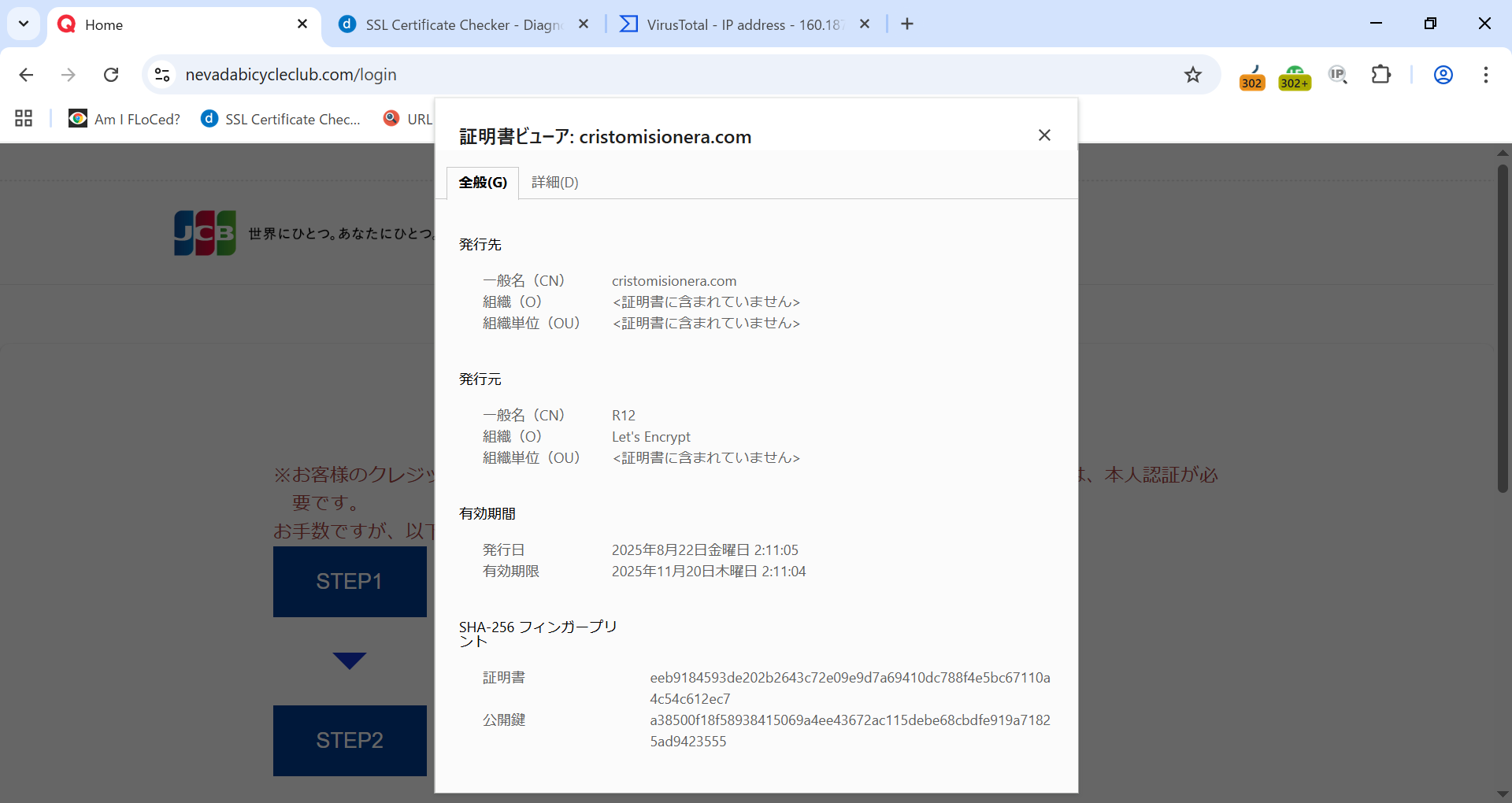Reload the current page
This screenshot has width=1512, height=803.
click(111, 75)
